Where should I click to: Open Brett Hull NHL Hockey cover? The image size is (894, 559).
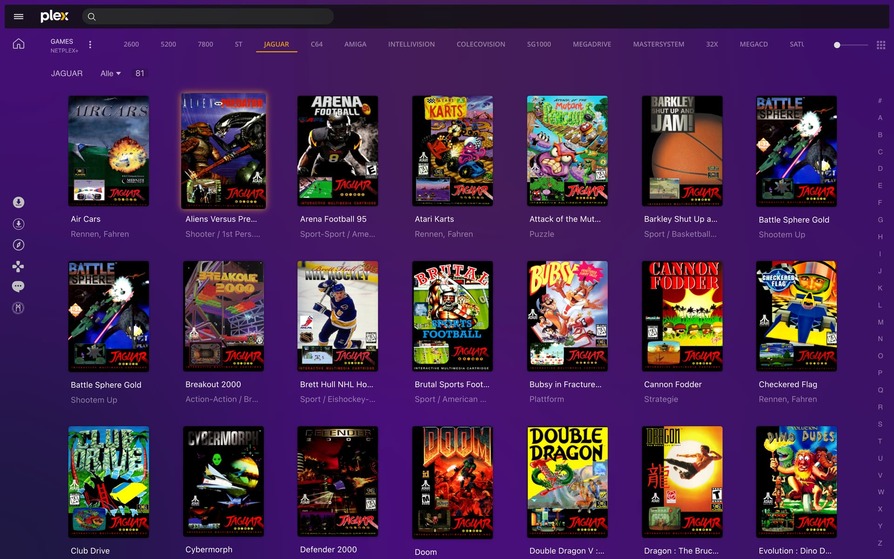click(338, 316)
